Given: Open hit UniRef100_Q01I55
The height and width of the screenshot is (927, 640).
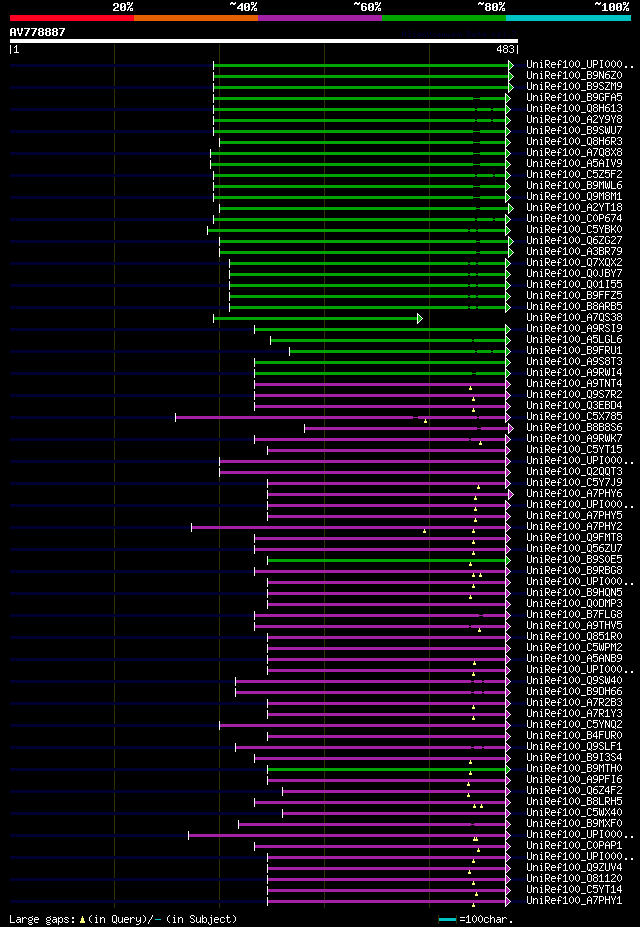Looking at the screenshot, I should click(574, 284).
